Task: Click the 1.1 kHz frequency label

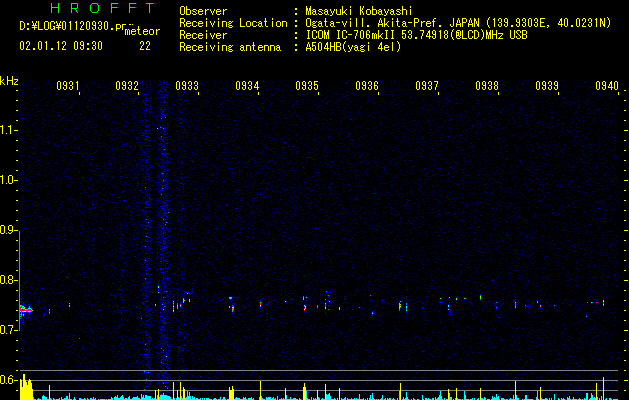Action: [9, 130]
